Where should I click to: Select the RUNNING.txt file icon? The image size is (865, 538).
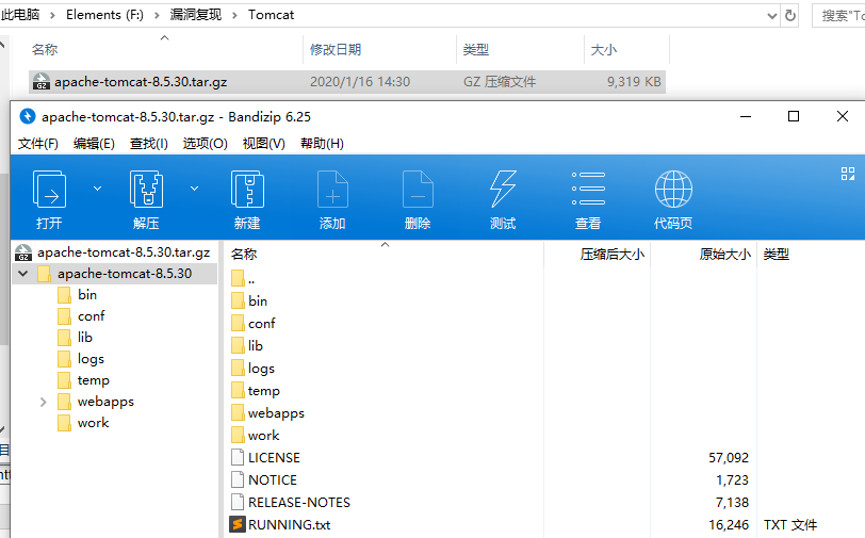pos(237,524)
